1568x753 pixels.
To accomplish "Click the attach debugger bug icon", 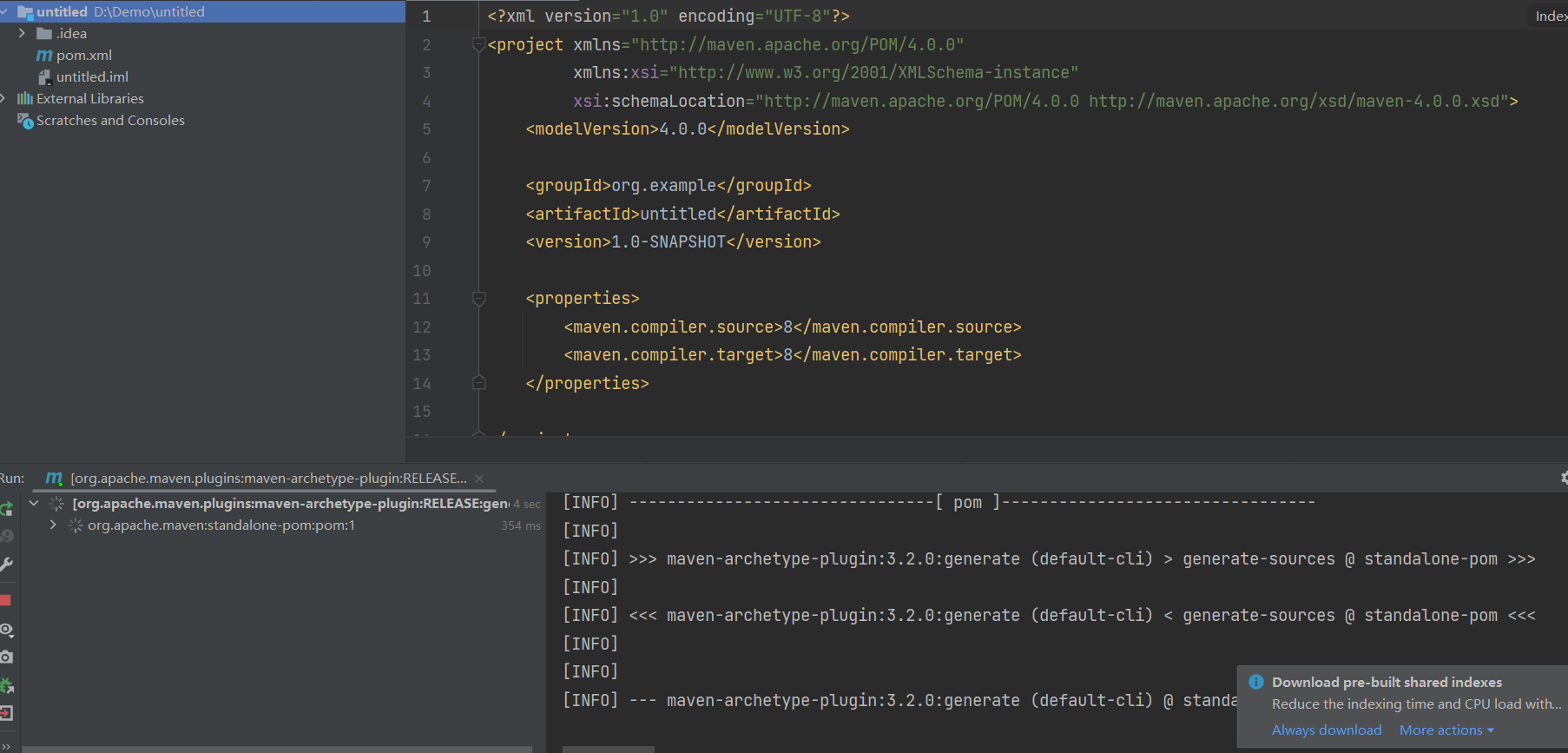I will (6, 685).
